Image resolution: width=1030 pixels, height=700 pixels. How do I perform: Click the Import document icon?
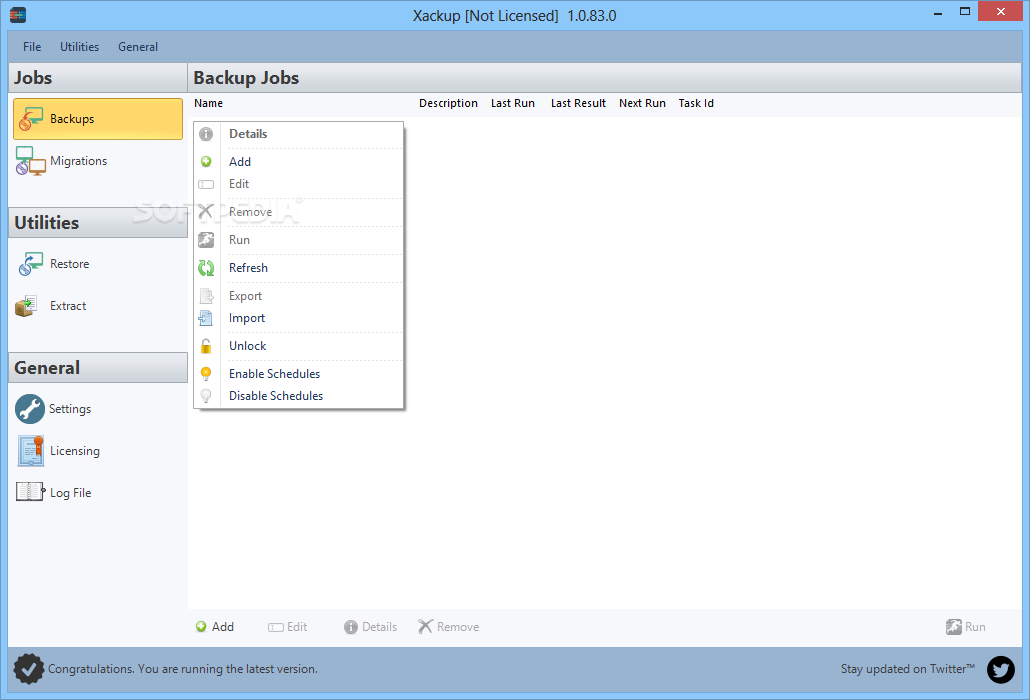coord(206,318)
